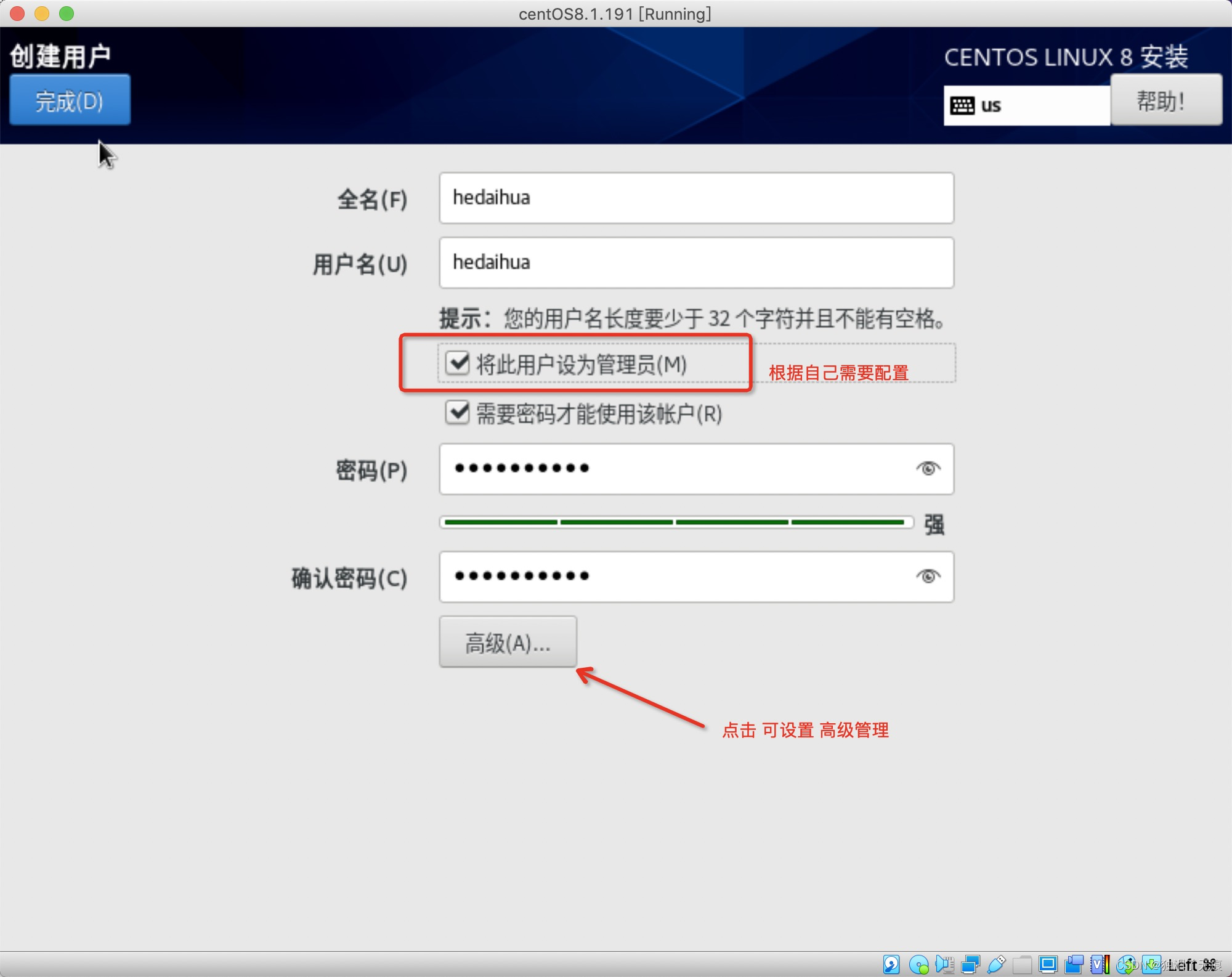The height and width of the screenshot is (977, 1232).
Task: Open the 帮助! help button
Action: tap(1165, 100)
